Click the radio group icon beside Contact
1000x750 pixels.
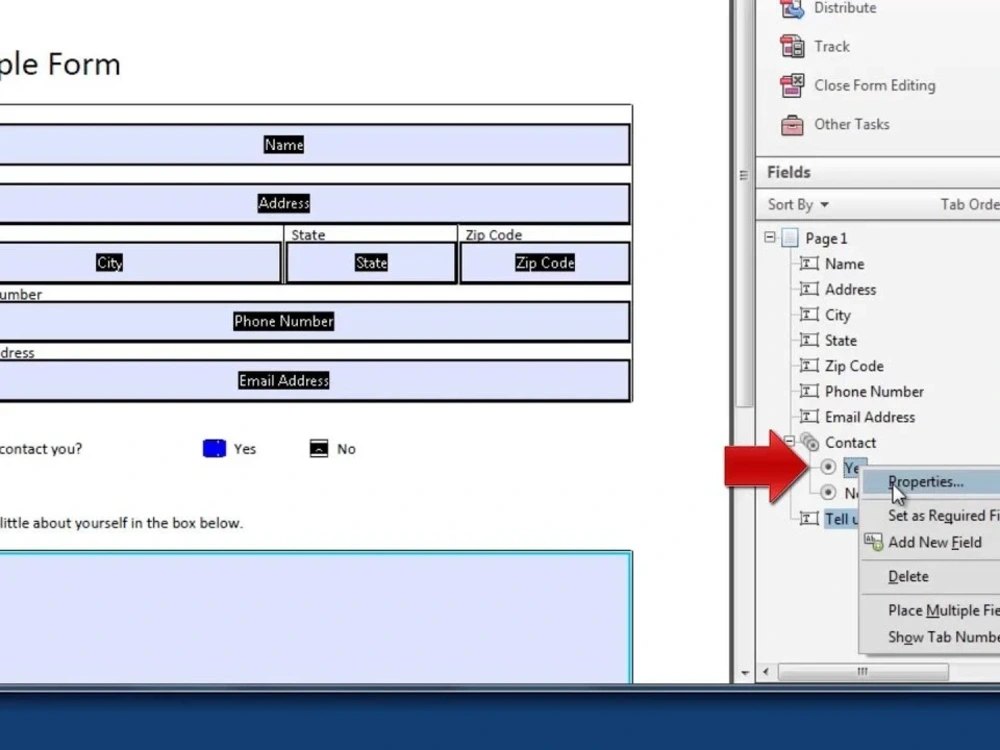click(x=810, y=442)
